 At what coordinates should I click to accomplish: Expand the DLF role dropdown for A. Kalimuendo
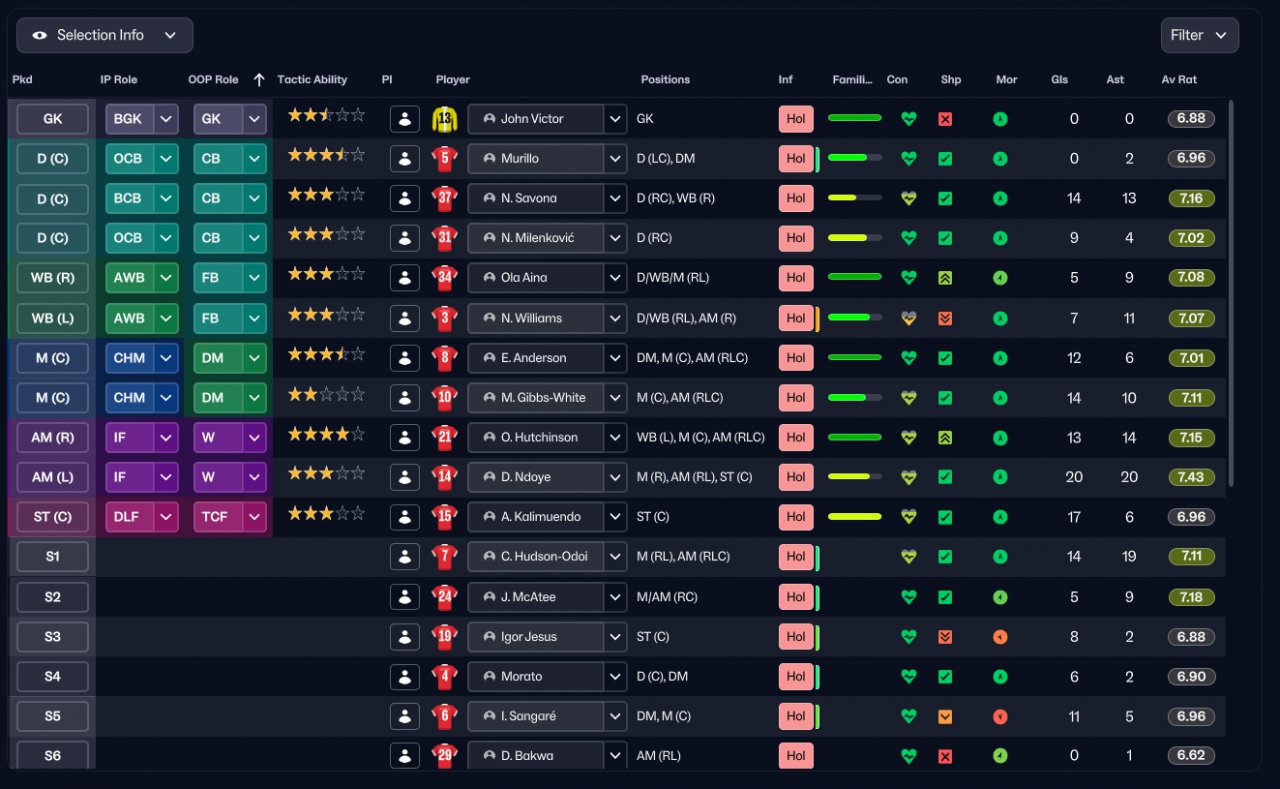tap(166, 517)
